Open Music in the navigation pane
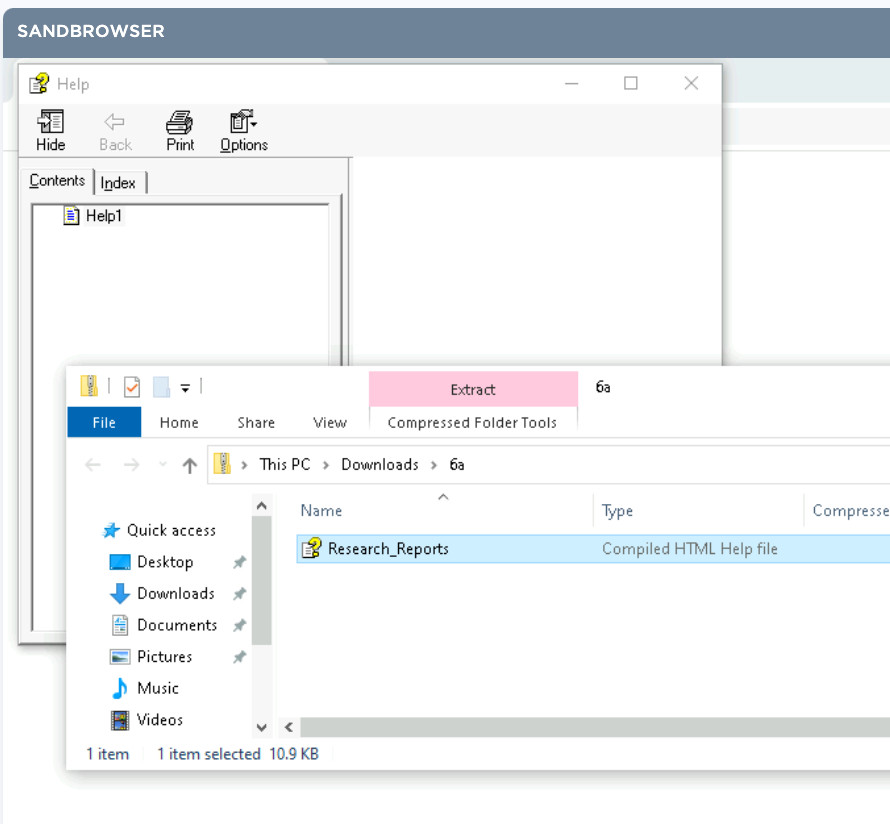This screenshot has height=824, width=890. pyautogui.click(x=158, y=688)
